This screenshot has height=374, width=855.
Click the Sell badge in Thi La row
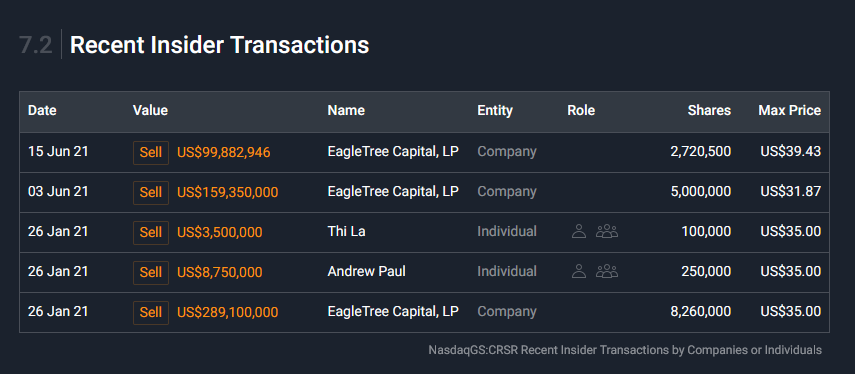(151, 232)
